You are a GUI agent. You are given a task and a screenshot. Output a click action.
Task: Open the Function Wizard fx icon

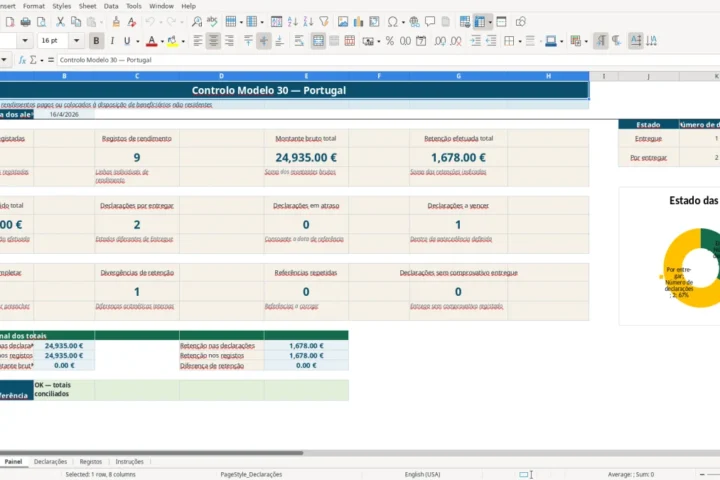click(22, 60)
